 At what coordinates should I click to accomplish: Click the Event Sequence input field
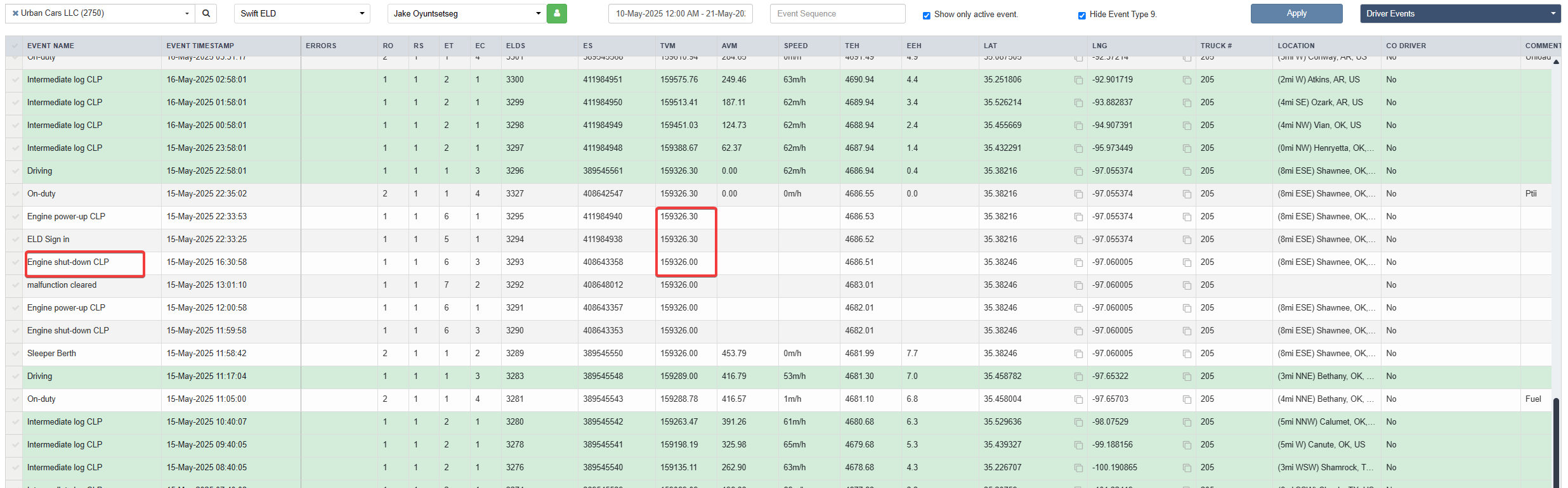tap(837, 13)
